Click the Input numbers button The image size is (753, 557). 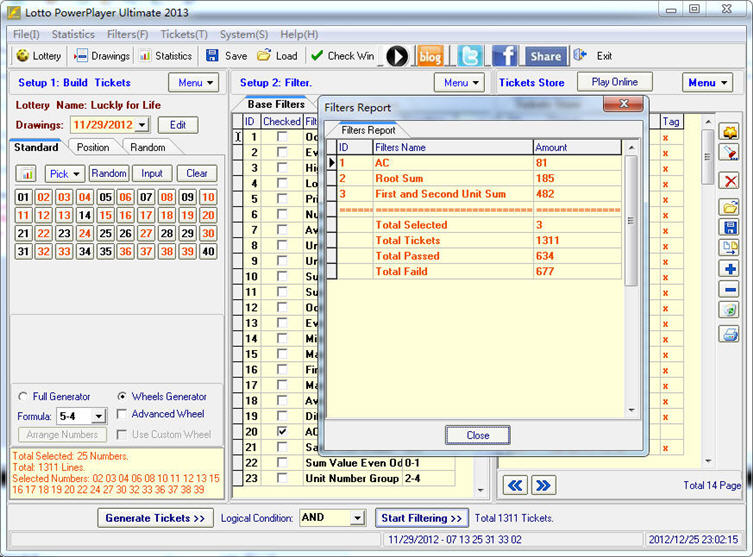[152, 173]
